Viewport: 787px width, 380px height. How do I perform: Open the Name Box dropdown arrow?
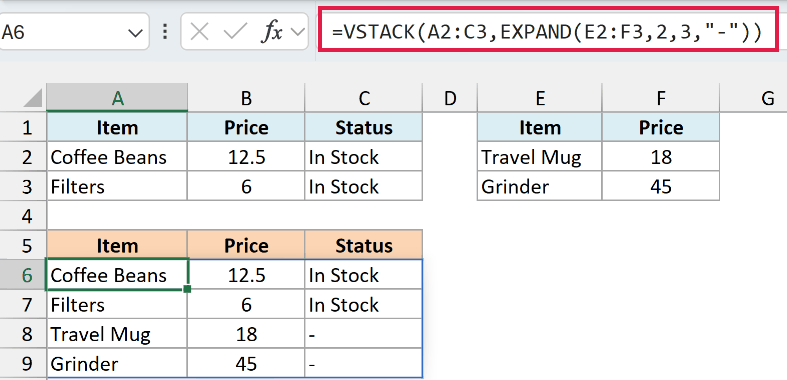pos(135,33)
